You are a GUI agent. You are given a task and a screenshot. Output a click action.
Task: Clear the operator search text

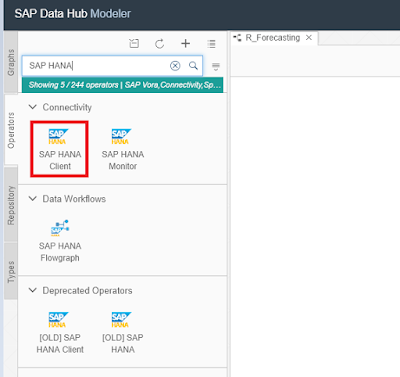[175, 66]
